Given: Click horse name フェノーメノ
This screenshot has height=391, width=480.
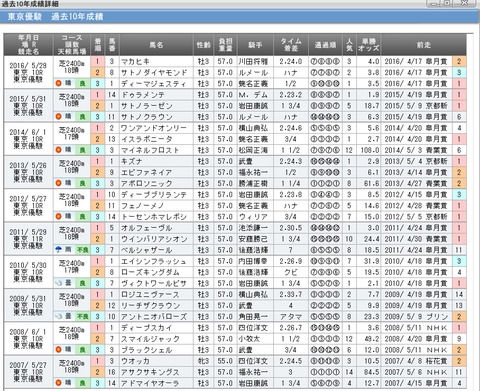Looking at the screenshot, I should (x=143, y=206).
